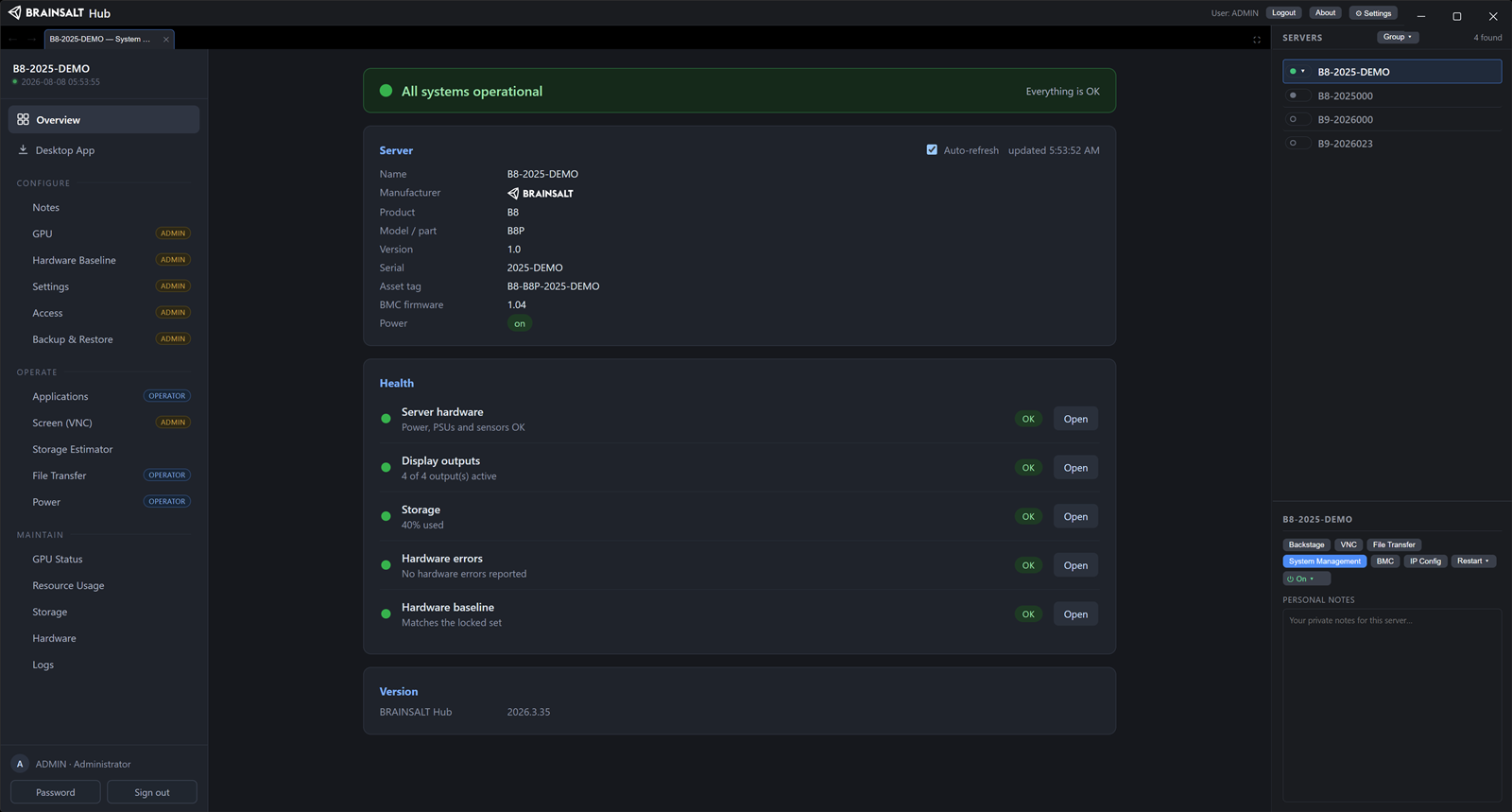Click the Server hardware green status dot

coord(386,419)
